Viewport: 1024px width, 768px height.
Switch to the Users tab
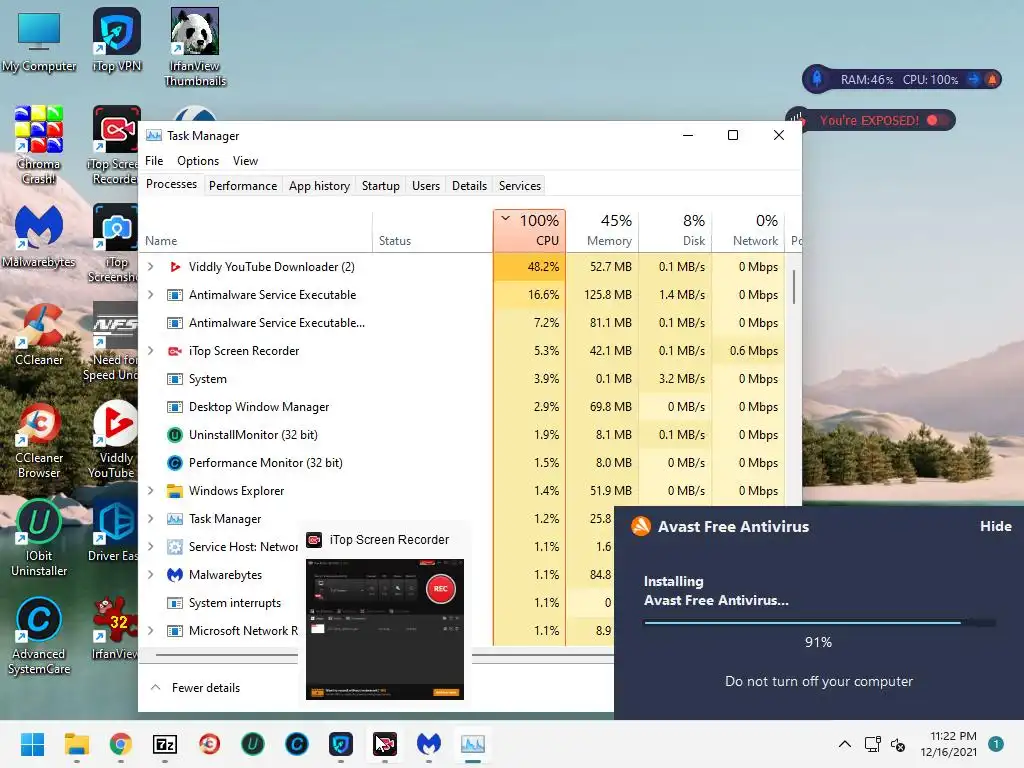click(426, 185)
